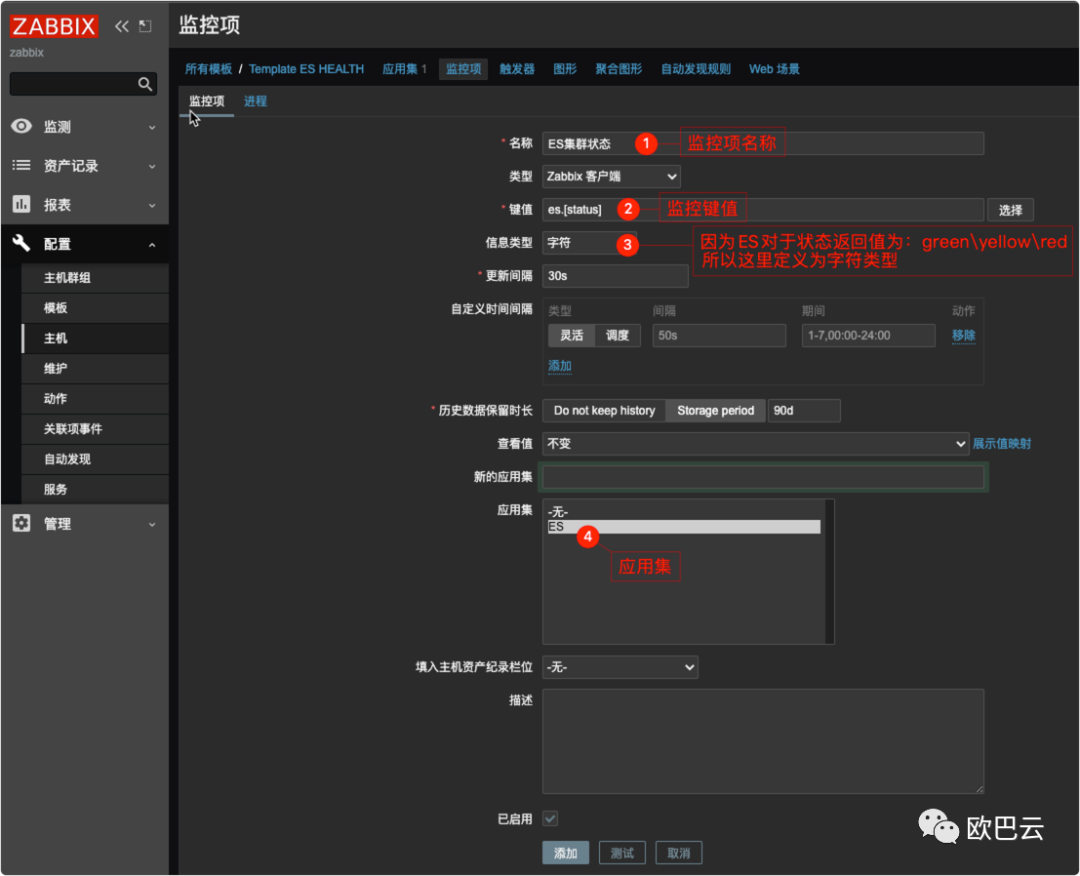Viewport: 1080px width, 876px height.
Task: Select the 灵活 interval type toggle
Action: click(x=572, y=335)
